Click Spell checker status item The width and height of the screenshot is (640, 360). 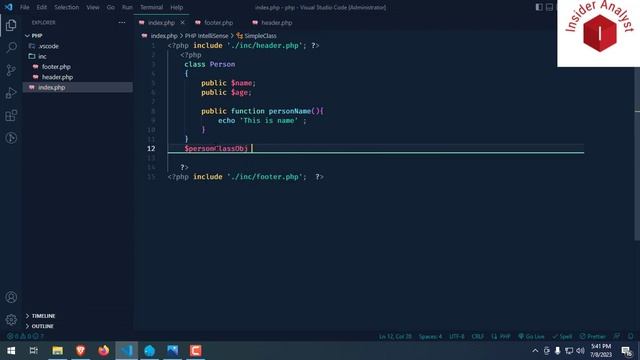click(562, 336)
